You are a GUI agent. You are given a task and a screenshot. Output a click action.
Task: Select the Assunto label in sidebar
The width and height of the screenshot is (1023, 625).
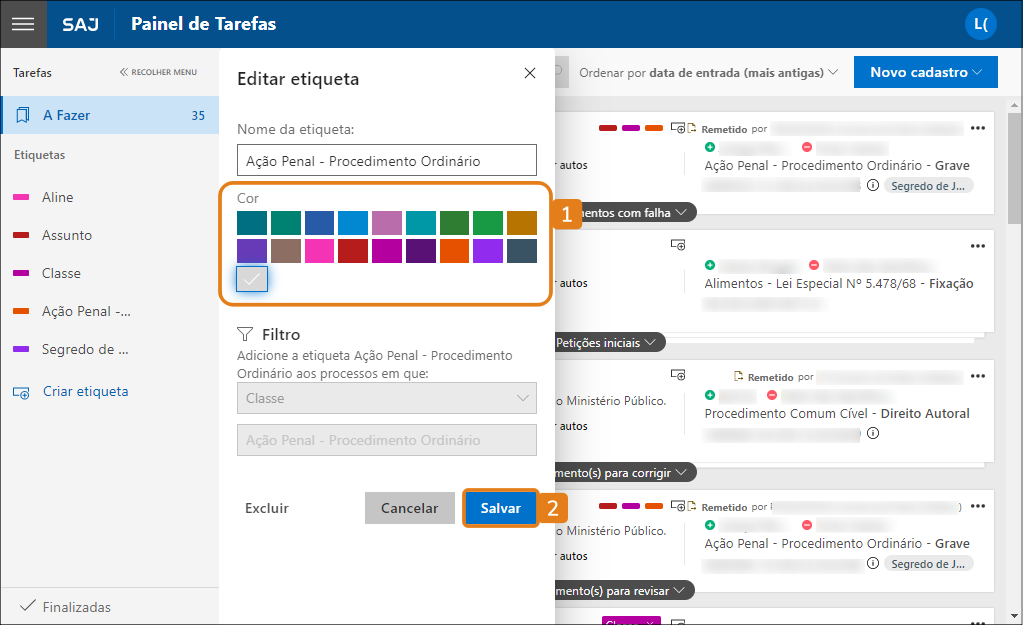pyautogui.click(x=67, y=235)
